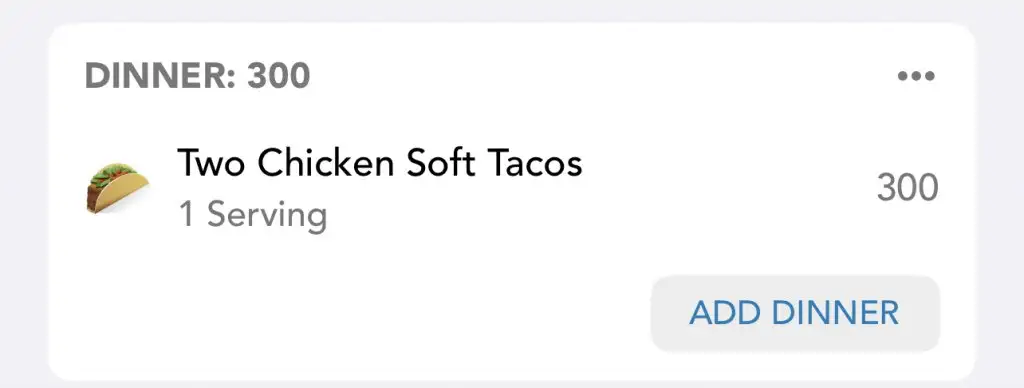The image size is (1024, 388).
Task: Open the Two Chicken Soft Tacos entry
Action: [x=379, y=163]
